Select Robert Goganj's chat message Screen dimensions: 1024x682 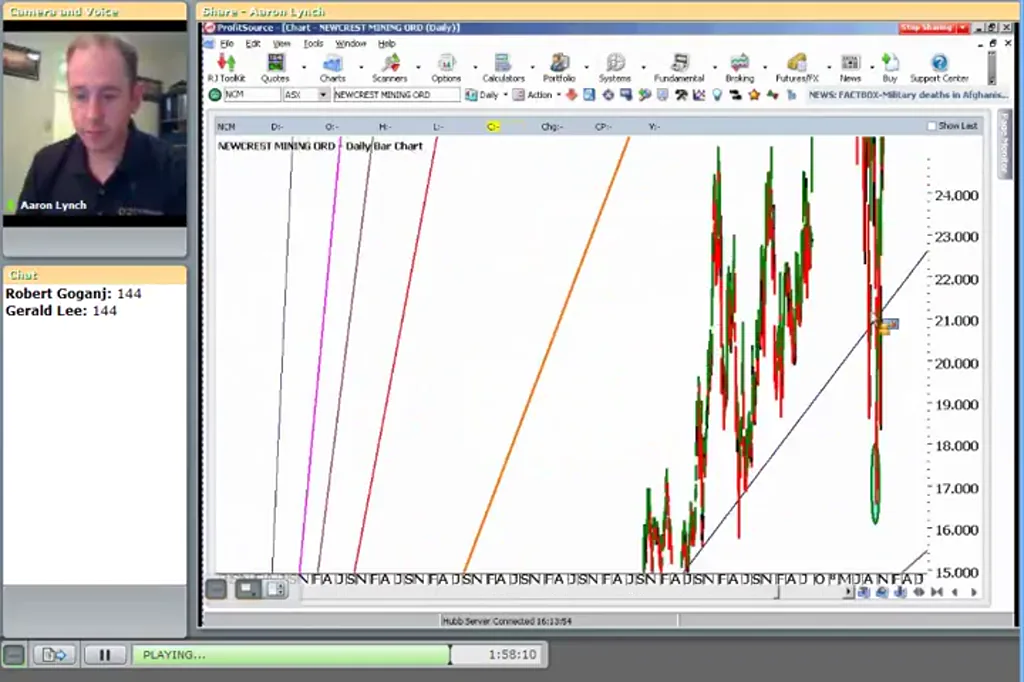73,294
